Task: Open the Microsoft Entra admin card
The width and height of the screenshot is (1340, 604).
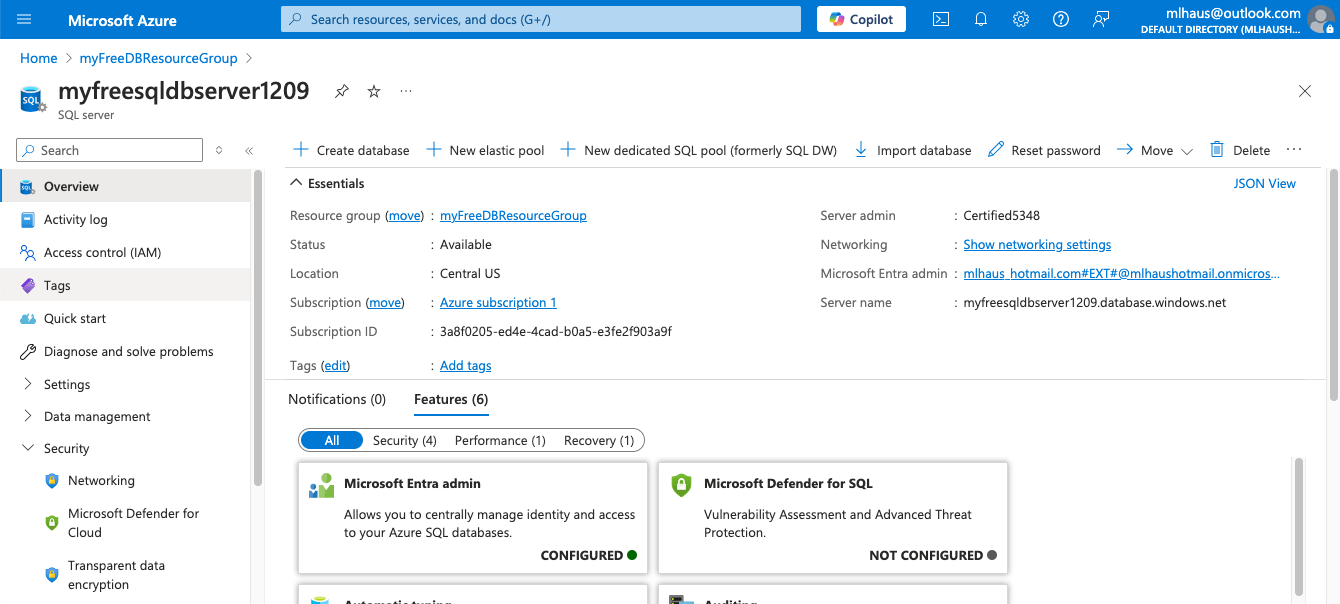Action: [x=473, y=516]
